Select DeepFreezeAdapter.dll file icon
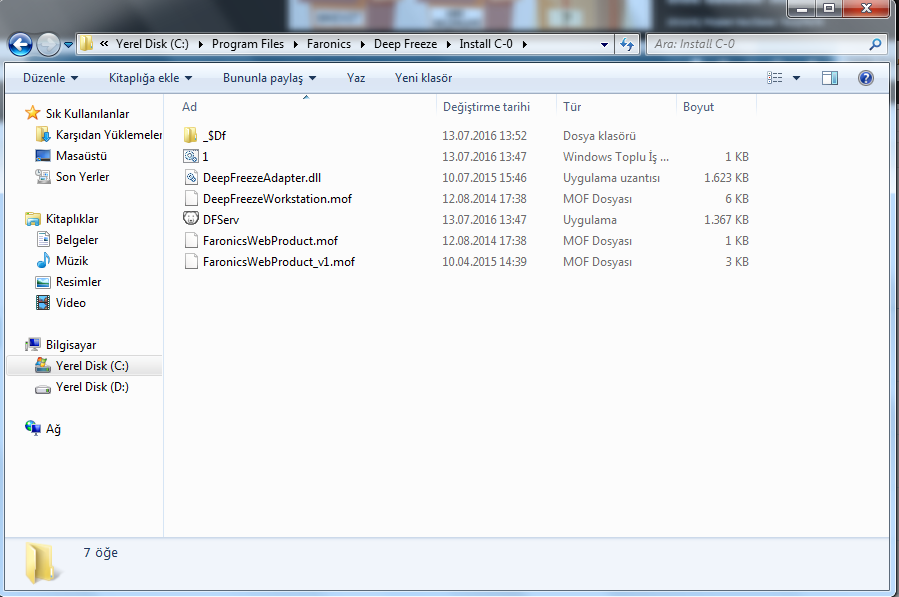 click(x=191, y=178)
